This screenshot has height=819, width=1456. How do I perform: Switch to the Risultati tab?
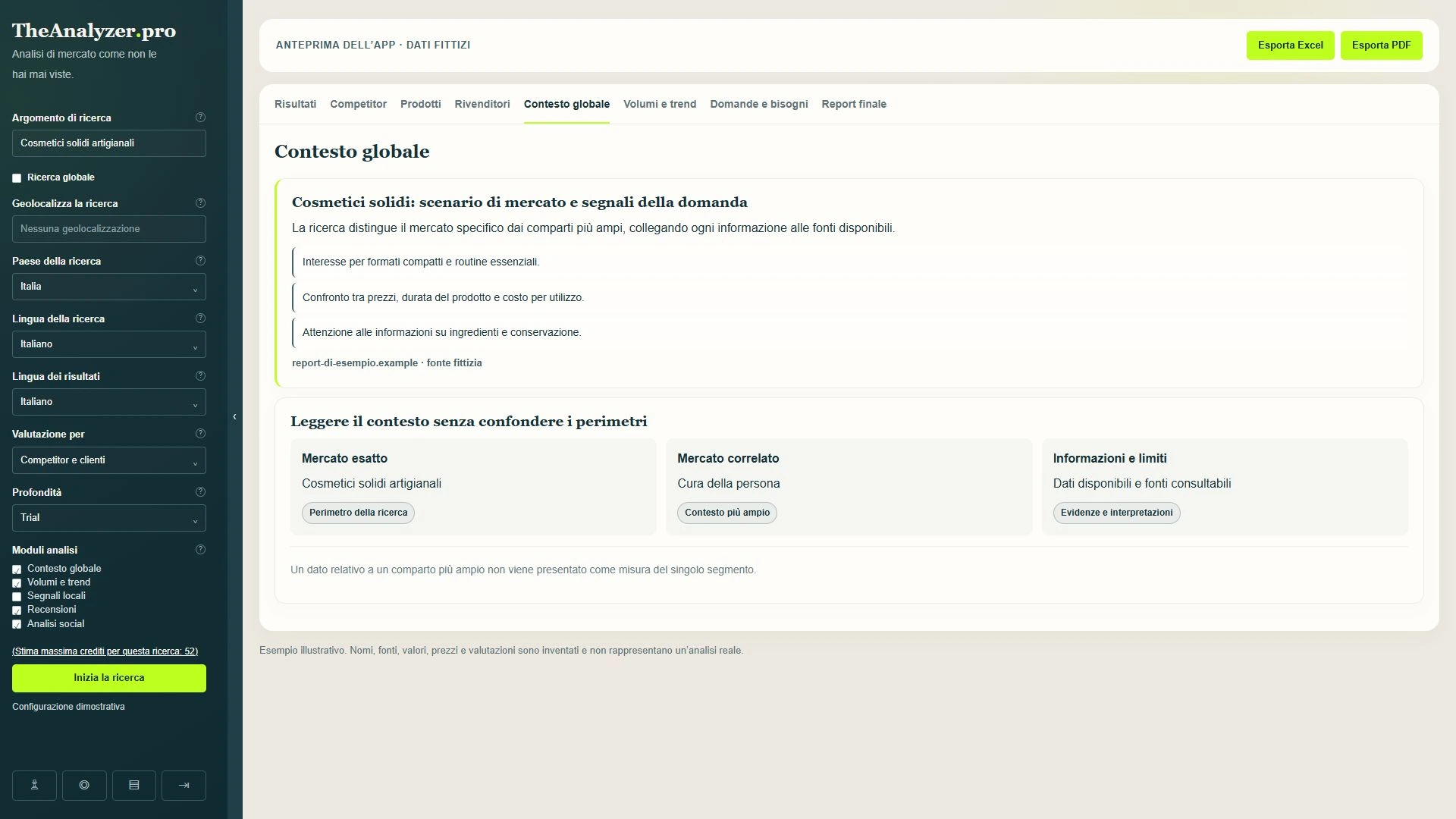click(295, 105)
